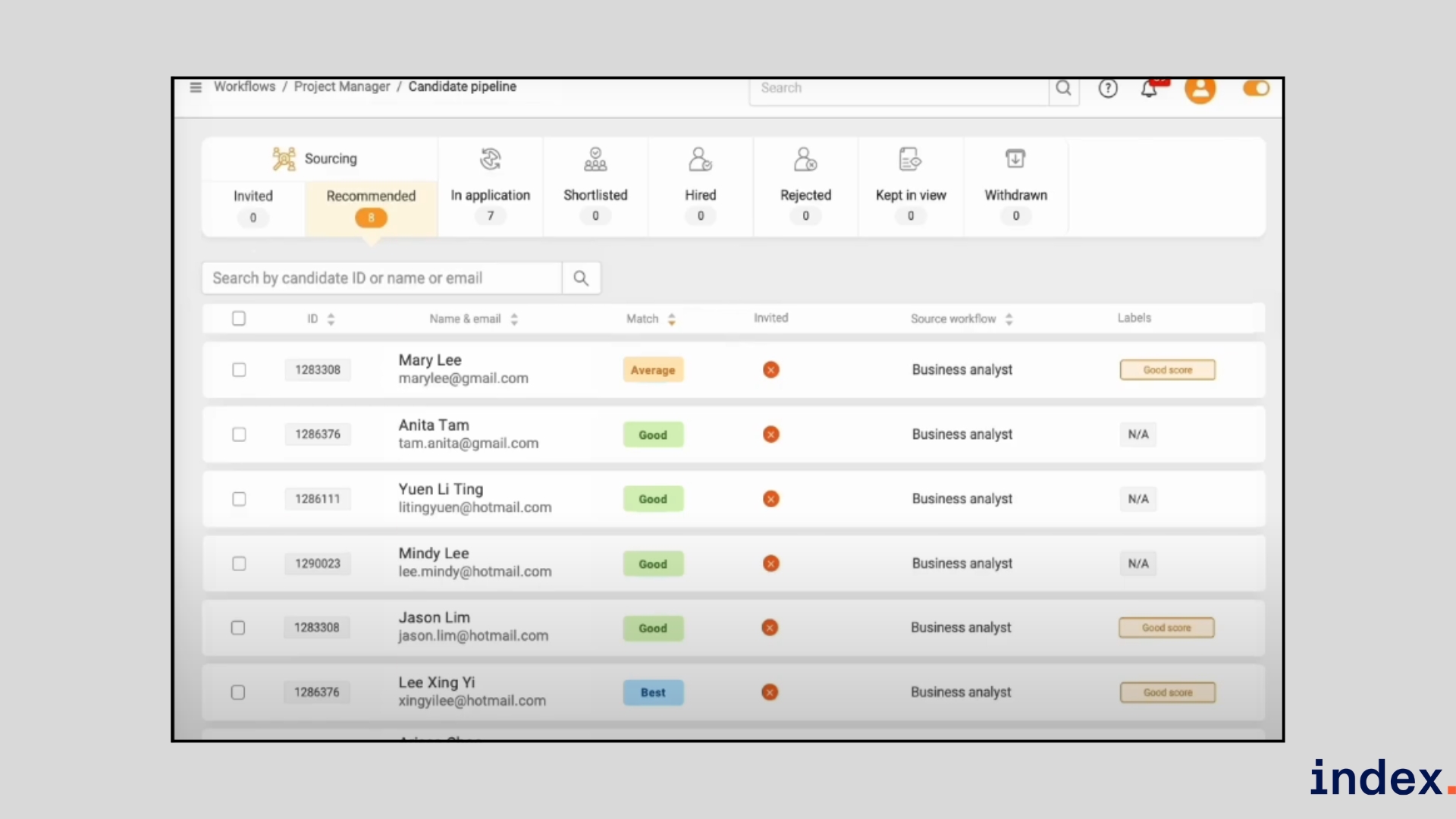
Task: Open the orange user profile avatar
Action: click(1200, 89)
